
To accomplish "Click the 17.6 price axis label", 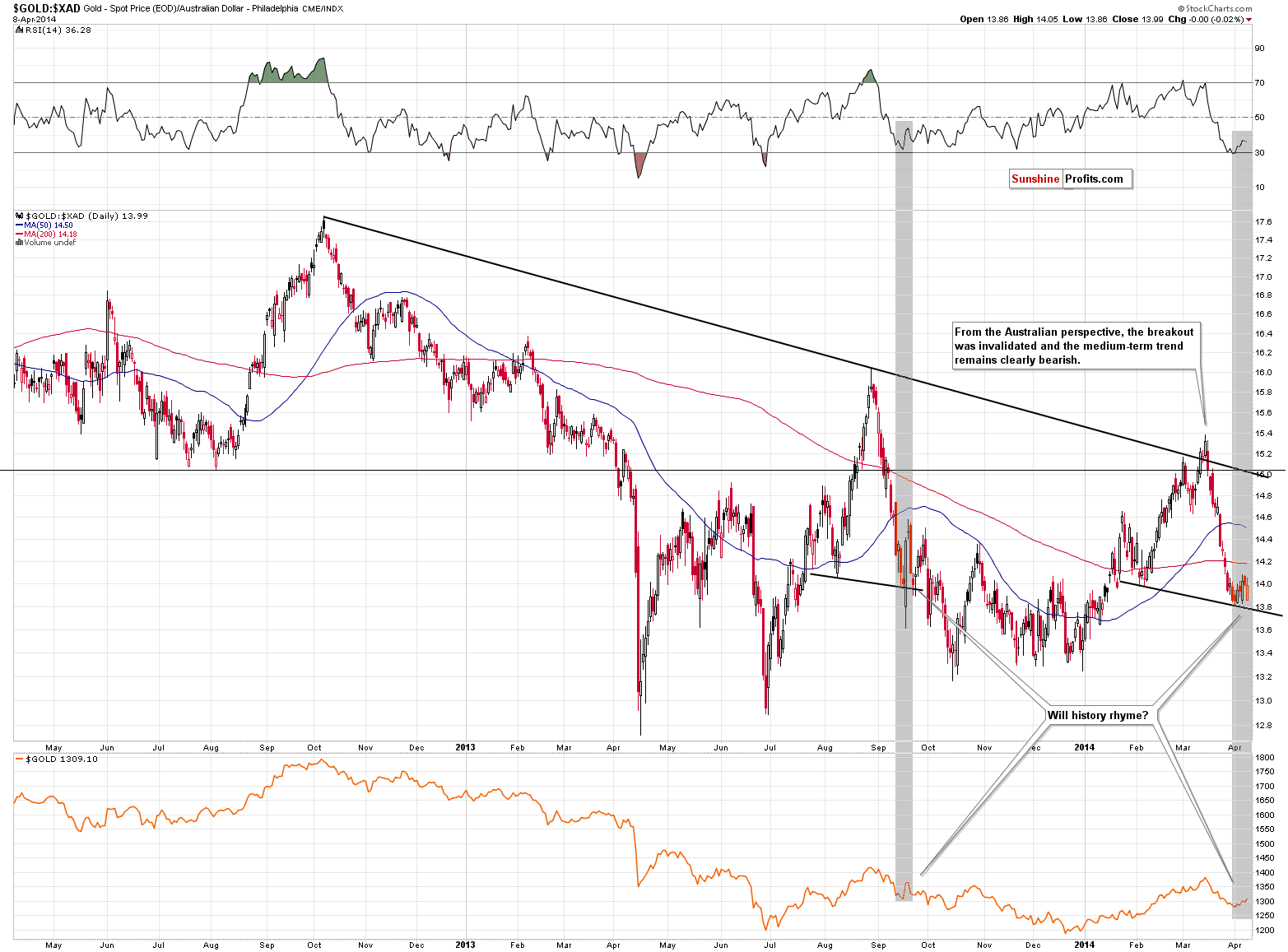I will [1263, 222].
